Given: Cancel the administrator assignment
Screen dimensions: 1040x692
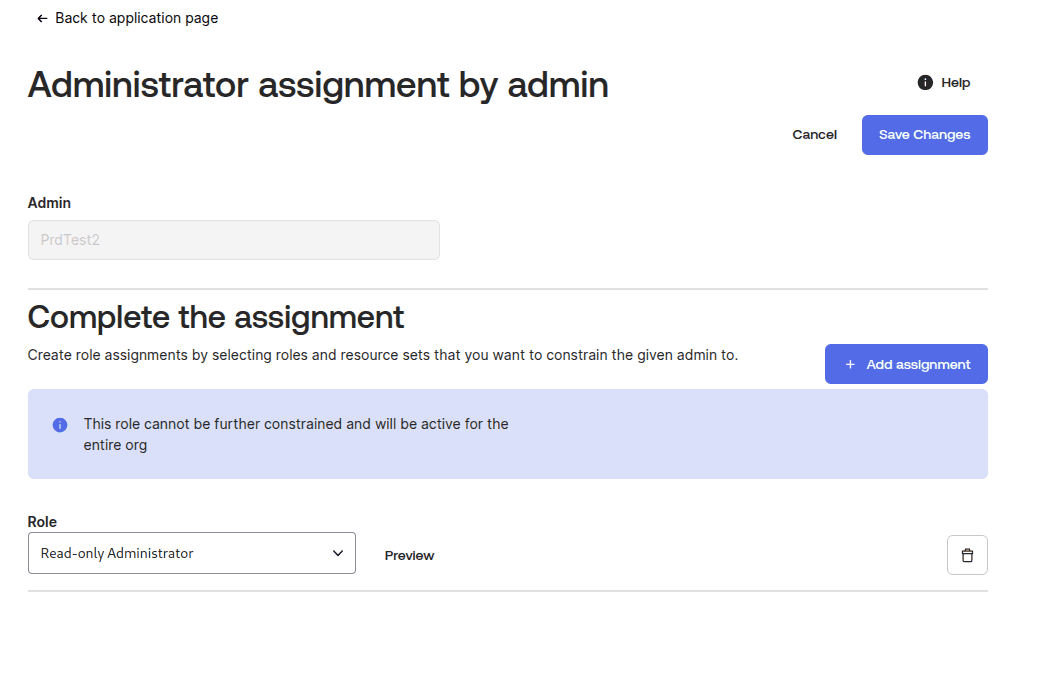Looking at the screenshot, I should 814,135.
